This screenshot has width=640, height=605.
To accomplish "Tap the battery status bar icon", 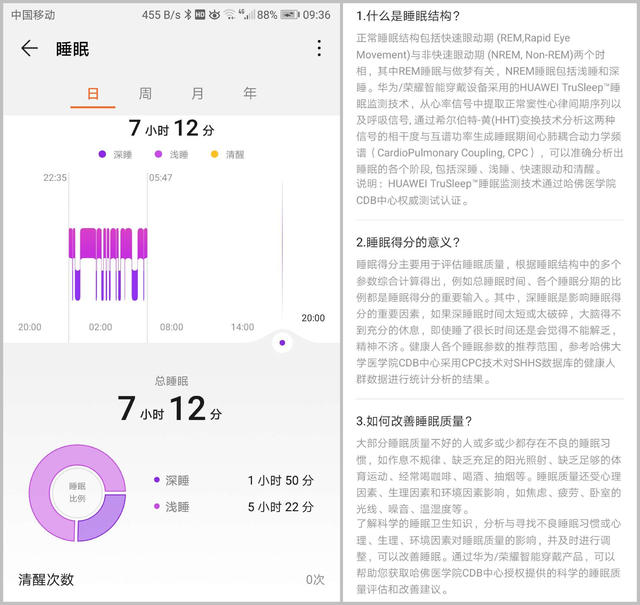I will point(290,15).
